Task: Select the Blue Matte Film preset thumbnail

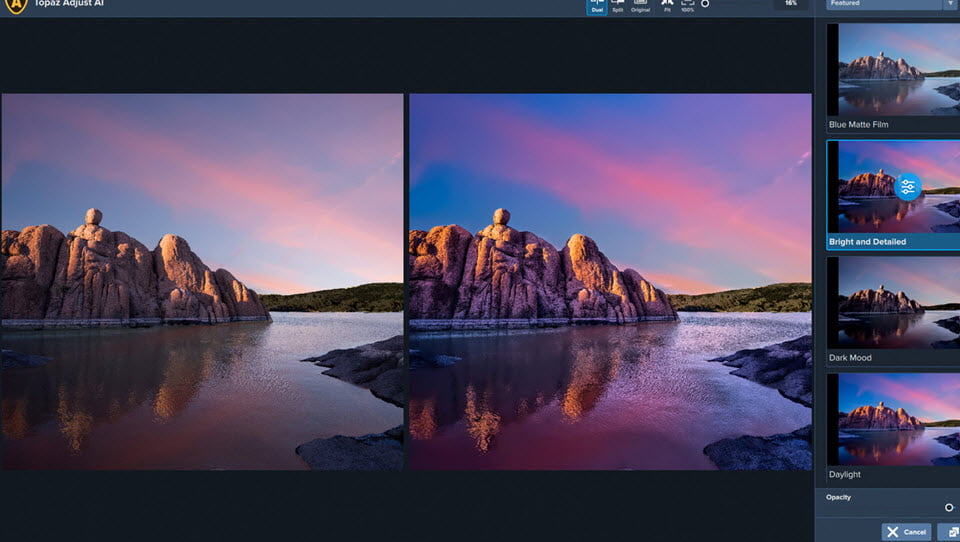Action: [893, 69]
